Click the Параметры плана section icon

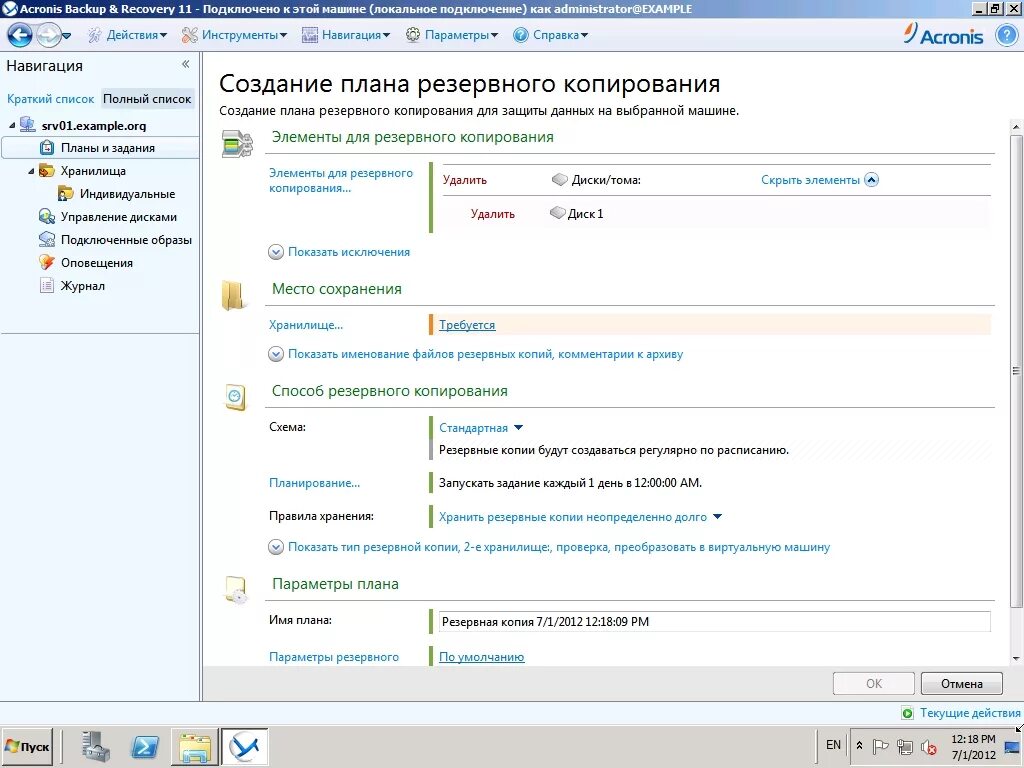(x=236, y=589)
